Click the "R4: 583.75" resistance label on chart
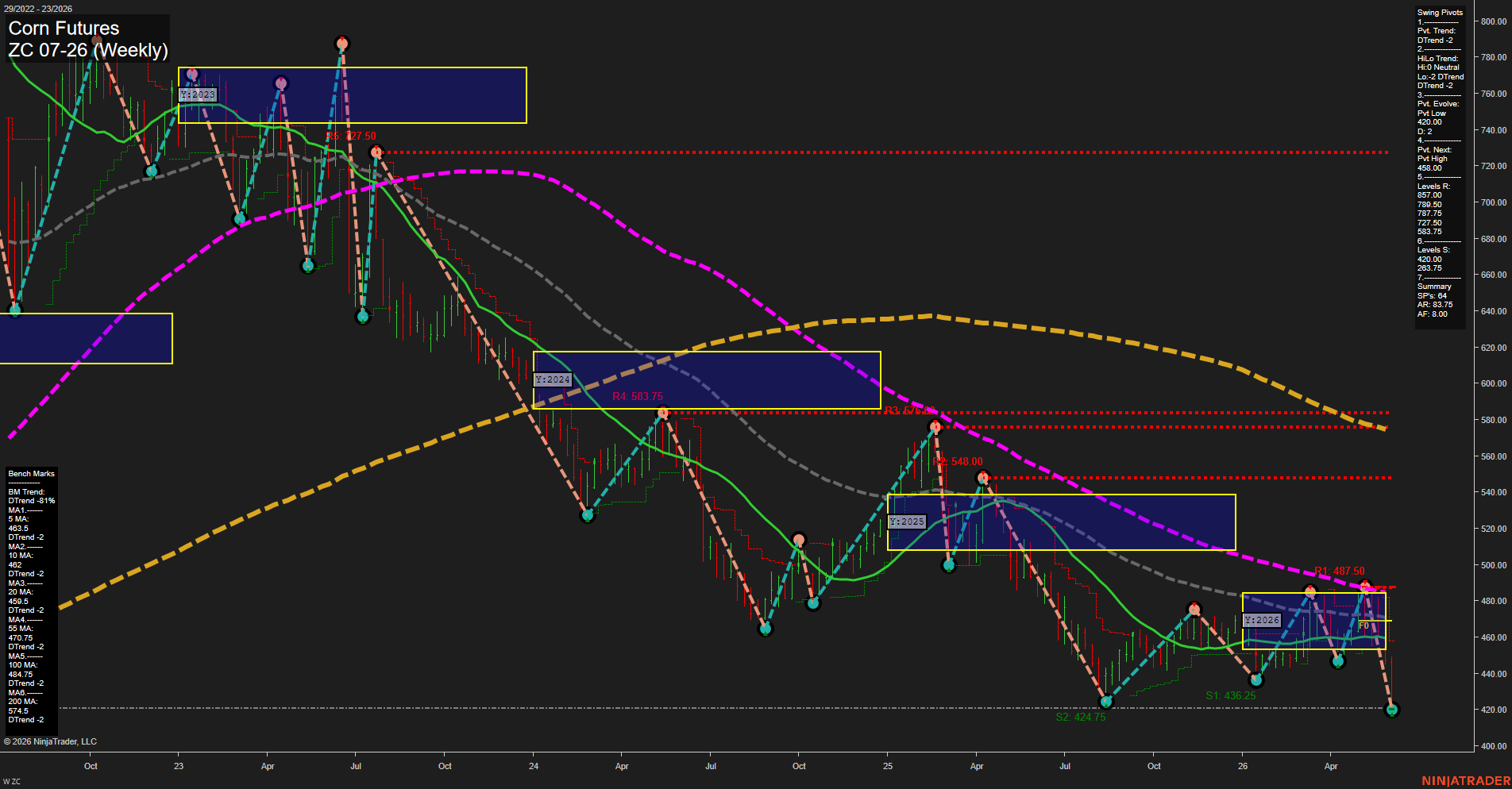Viewport: 1512px width, 789px height. point(638,396)
